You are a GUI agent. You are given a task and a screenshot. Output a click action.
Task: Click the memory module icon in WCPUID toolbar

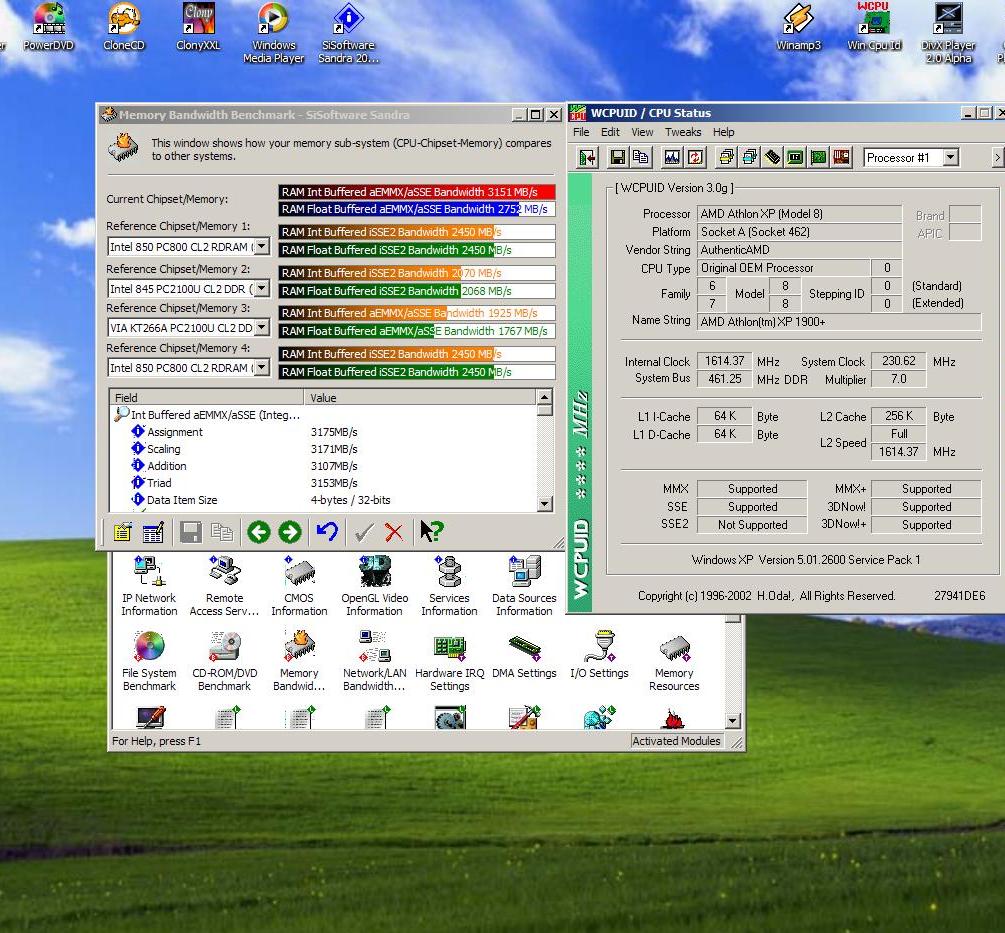coord(772,157)
